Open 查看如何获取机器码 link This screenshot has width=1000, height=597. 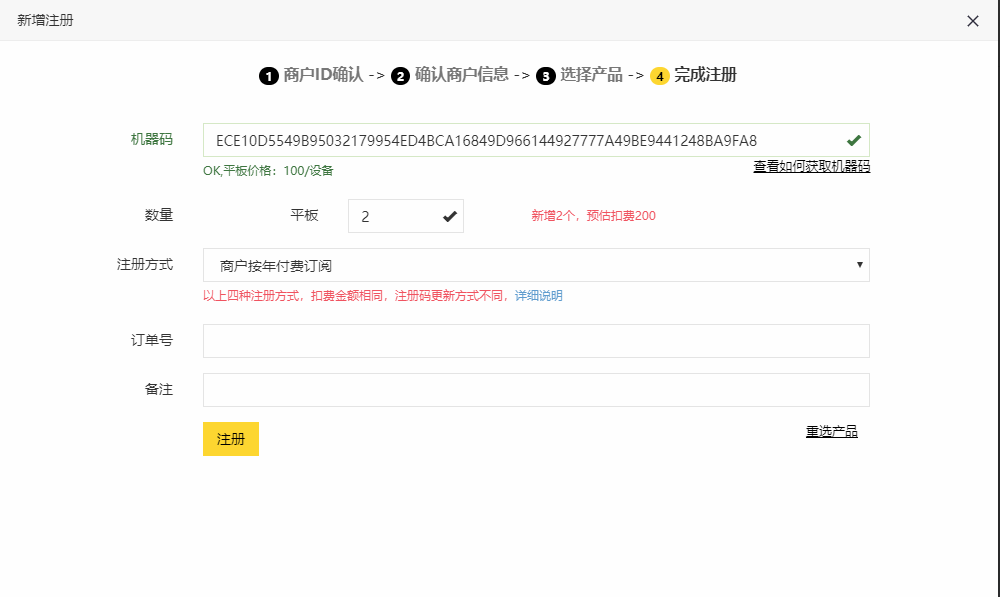click(x=811, y=166)
